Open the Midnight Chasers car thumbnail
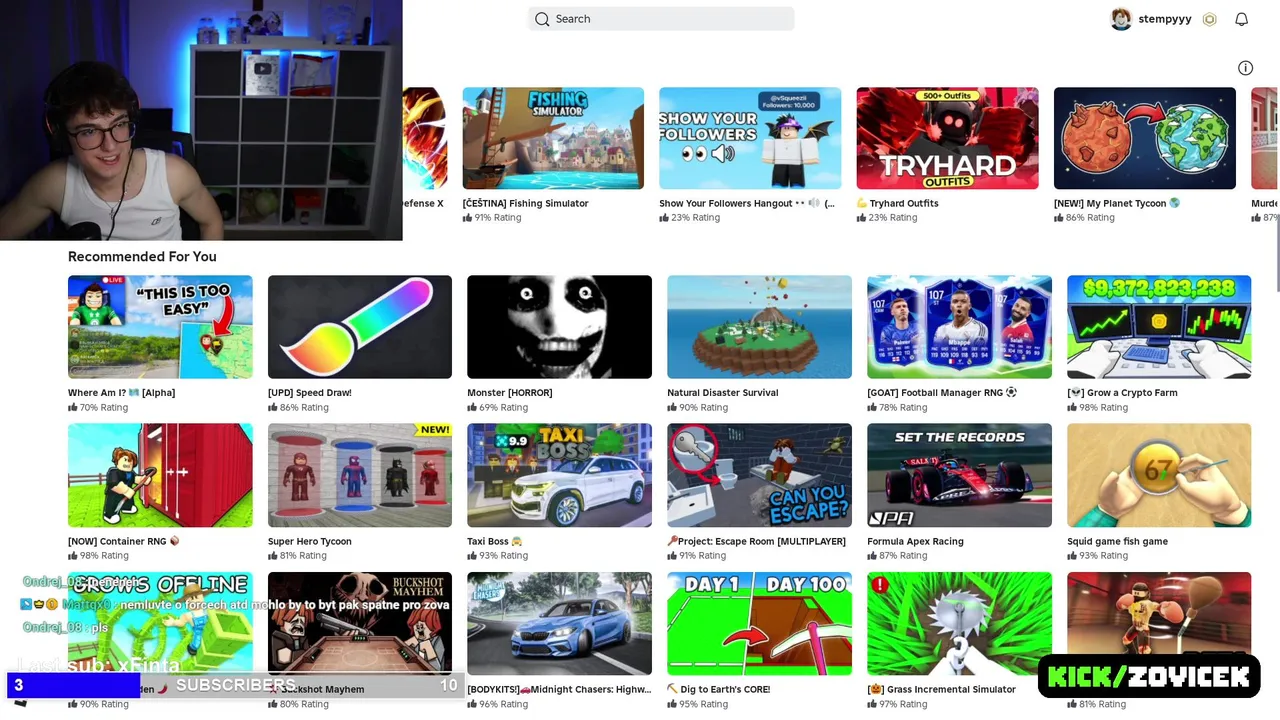Viewport: 1280px width, 720px height. pyautogui.click(x=559, y=623)
